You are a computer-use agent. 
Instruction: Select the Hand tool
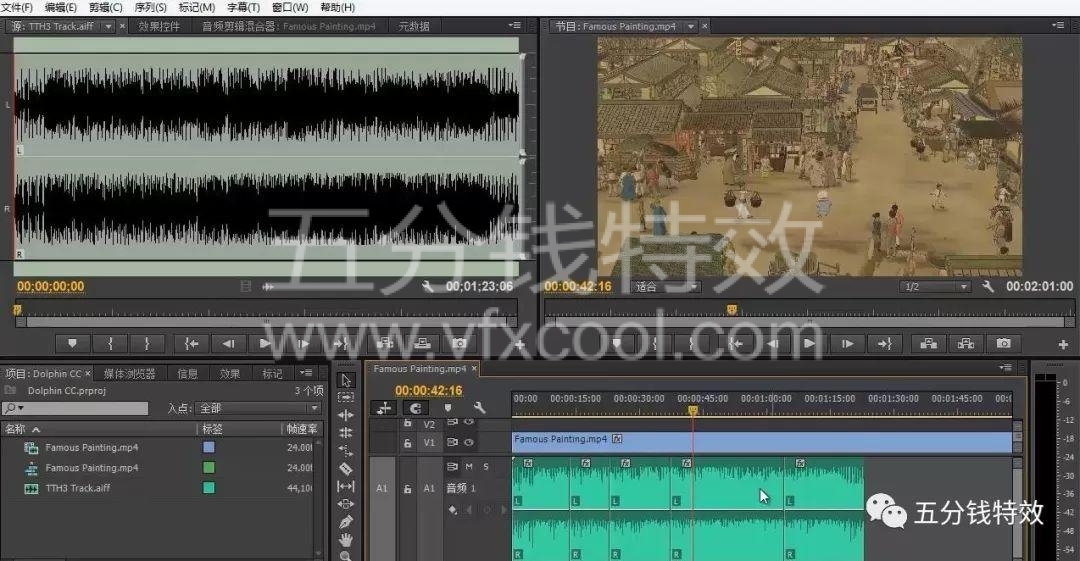(x=346, y=539)
